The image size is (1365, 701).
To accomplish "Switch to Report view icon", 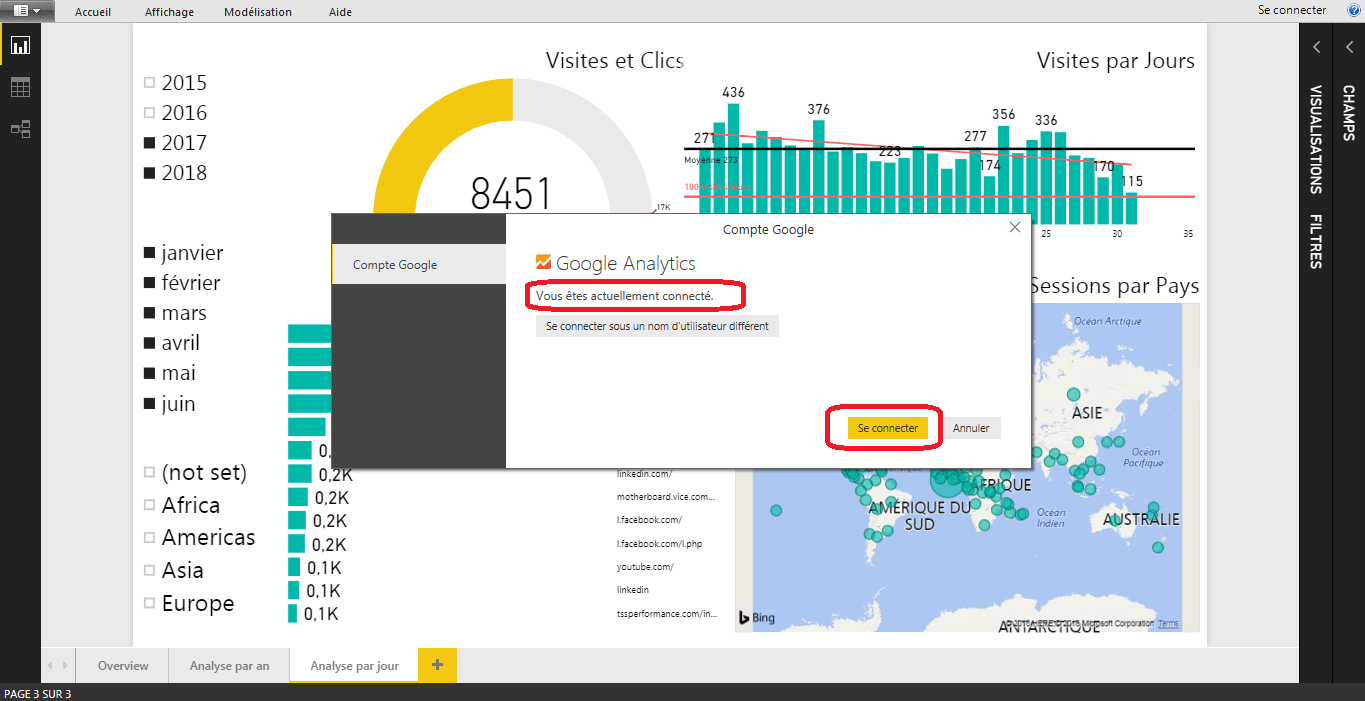I will click(20, 45).
